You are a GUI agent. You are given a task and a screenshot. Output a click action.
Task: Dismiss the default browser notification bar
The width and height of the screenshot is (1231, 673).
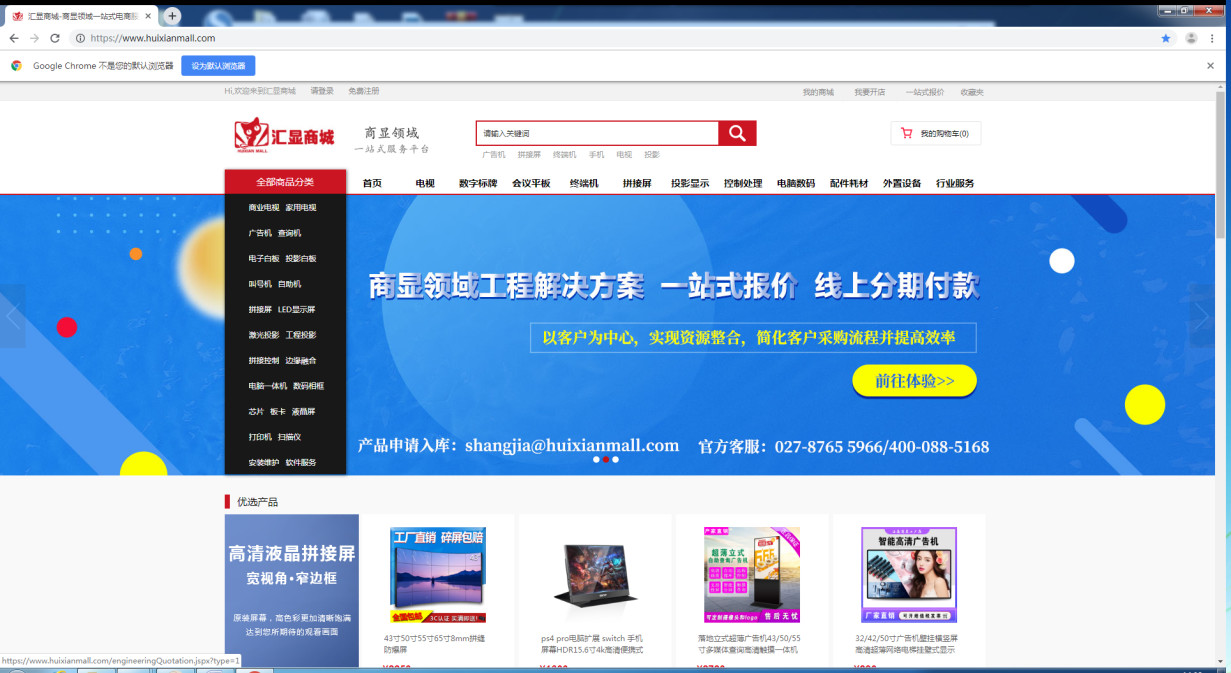[x=1210, y=65]
